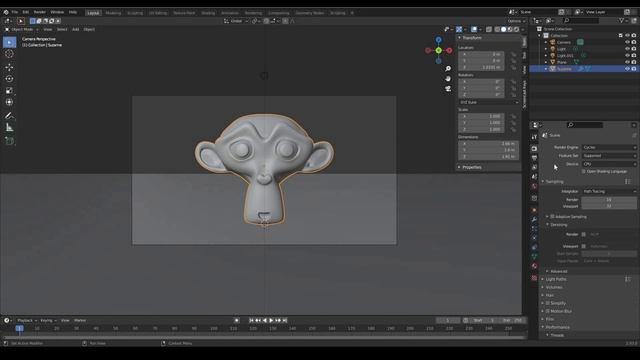
Task: Open the Tool settings properties tab icon
Action: tap(534, 137)
